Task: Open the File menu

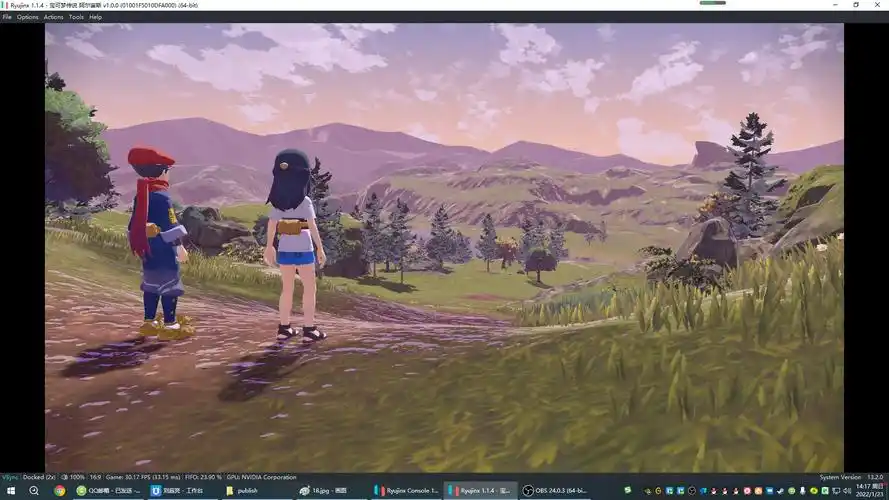Action: (x=7, y=17)
